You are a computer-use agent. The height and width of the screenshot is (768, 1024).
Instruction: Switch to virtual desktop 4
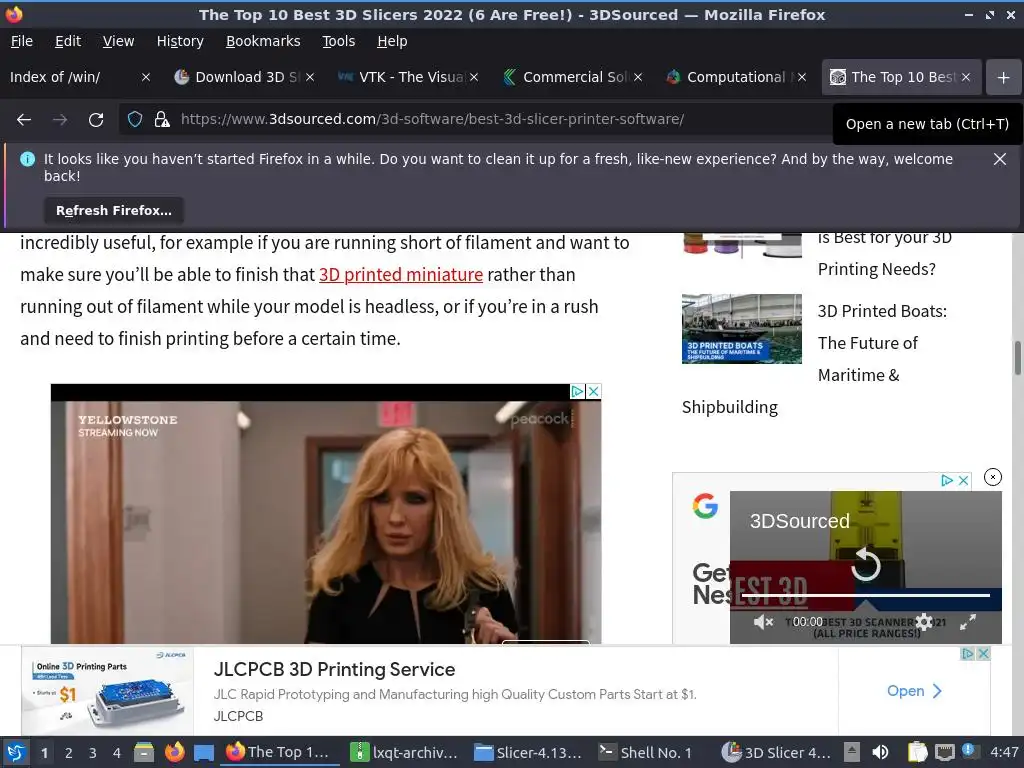[x=117, y=753]
